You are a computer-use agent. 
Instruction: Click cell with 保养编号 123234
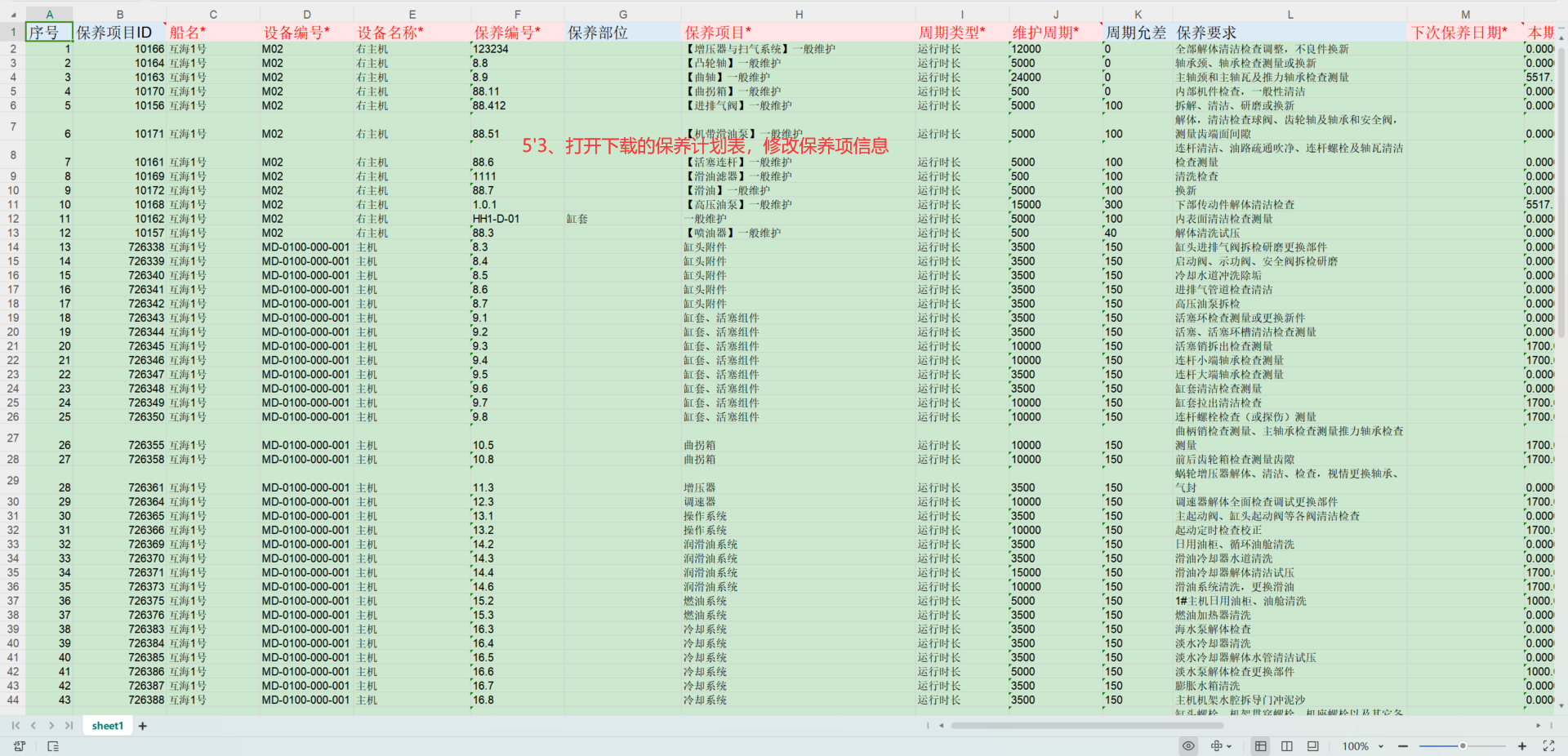tap(517, 49)
